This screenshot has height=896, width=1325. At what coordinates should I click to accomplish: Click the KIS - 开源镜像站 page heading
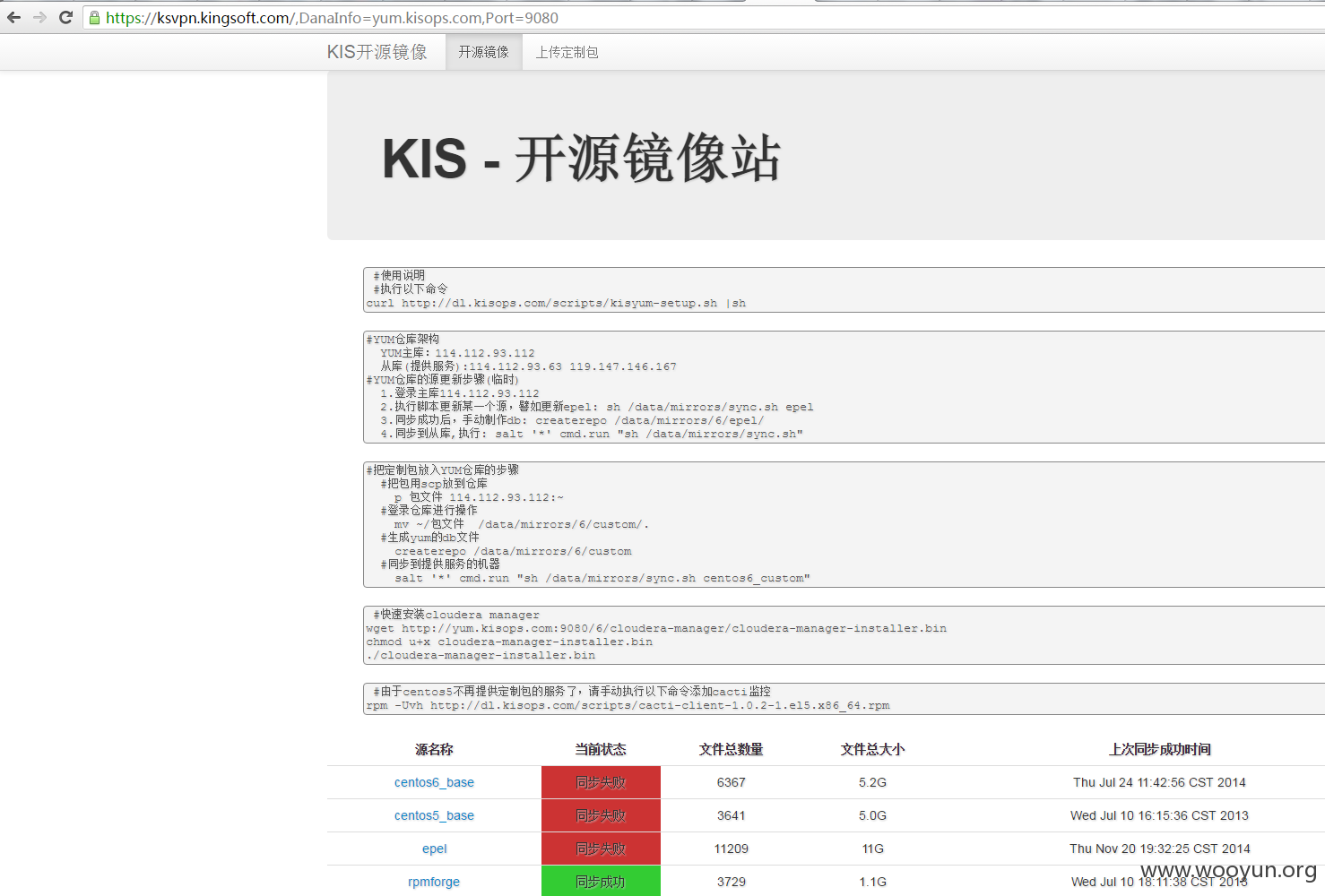[581, 159]
